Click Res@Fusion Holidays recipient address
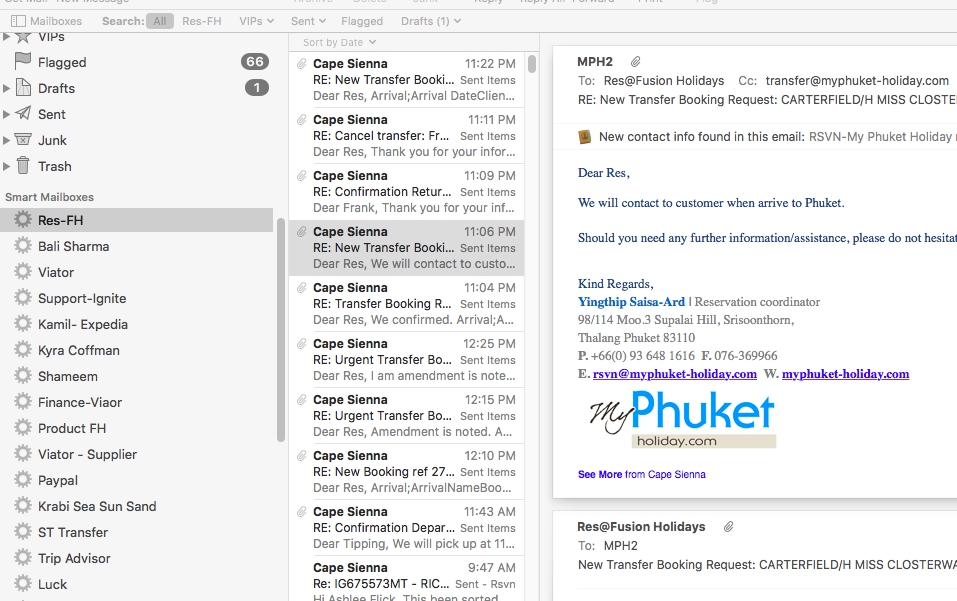This screenshot has width=957, height=601. [663, 81]
